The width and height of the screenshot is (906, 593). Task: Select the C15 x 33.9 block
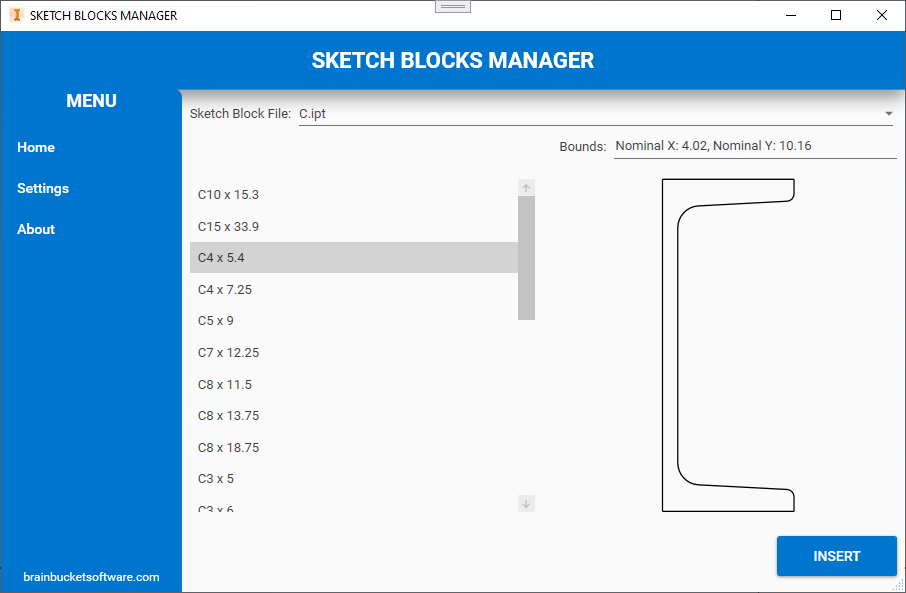(229, 227)
